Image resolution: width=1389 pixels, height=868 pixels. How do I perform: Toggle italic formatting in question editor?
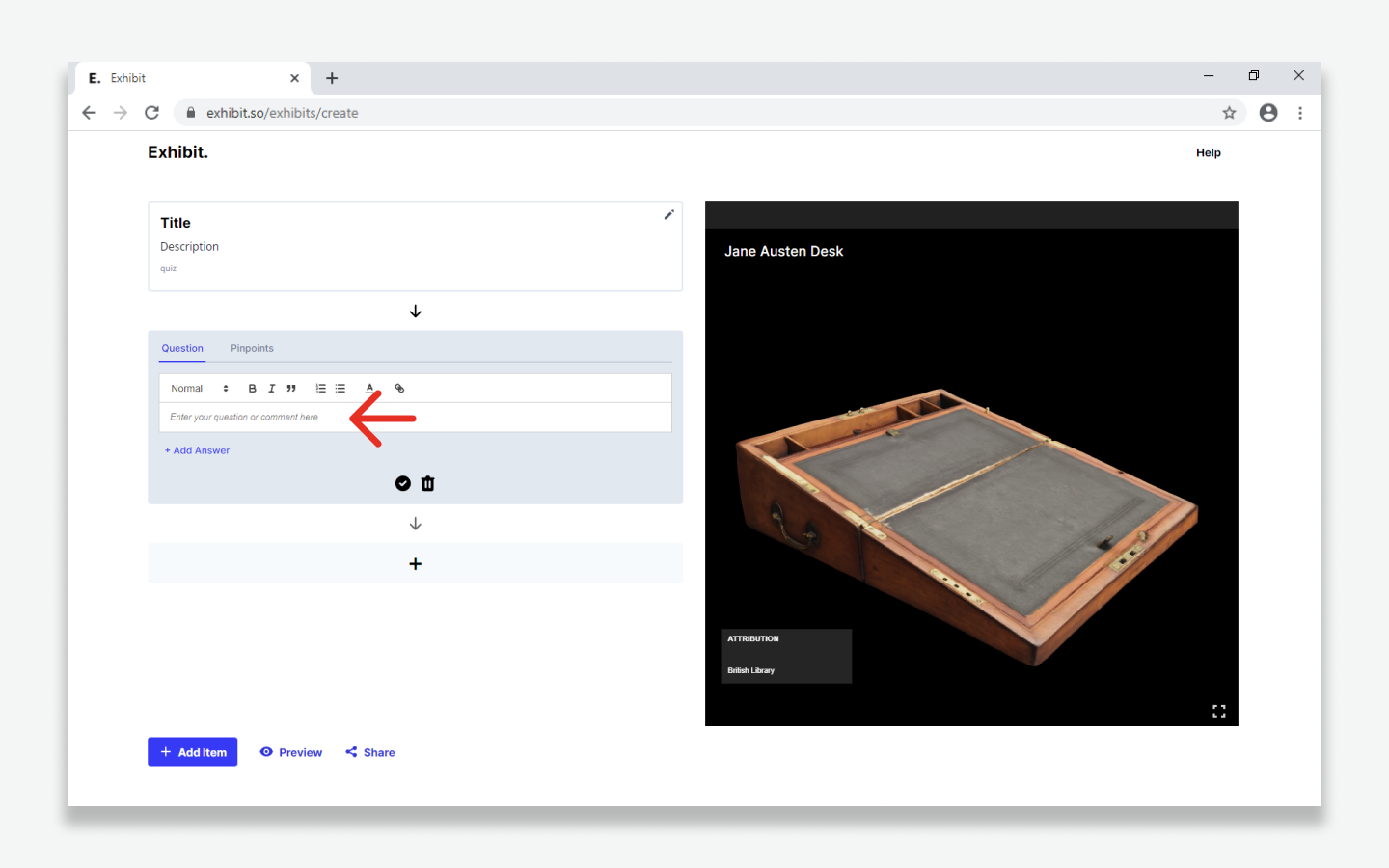coord(271,389)
